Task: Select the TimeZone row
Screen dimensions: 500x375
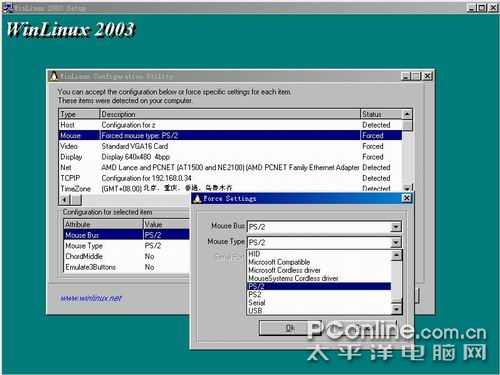Action: (x=230, y=189)
